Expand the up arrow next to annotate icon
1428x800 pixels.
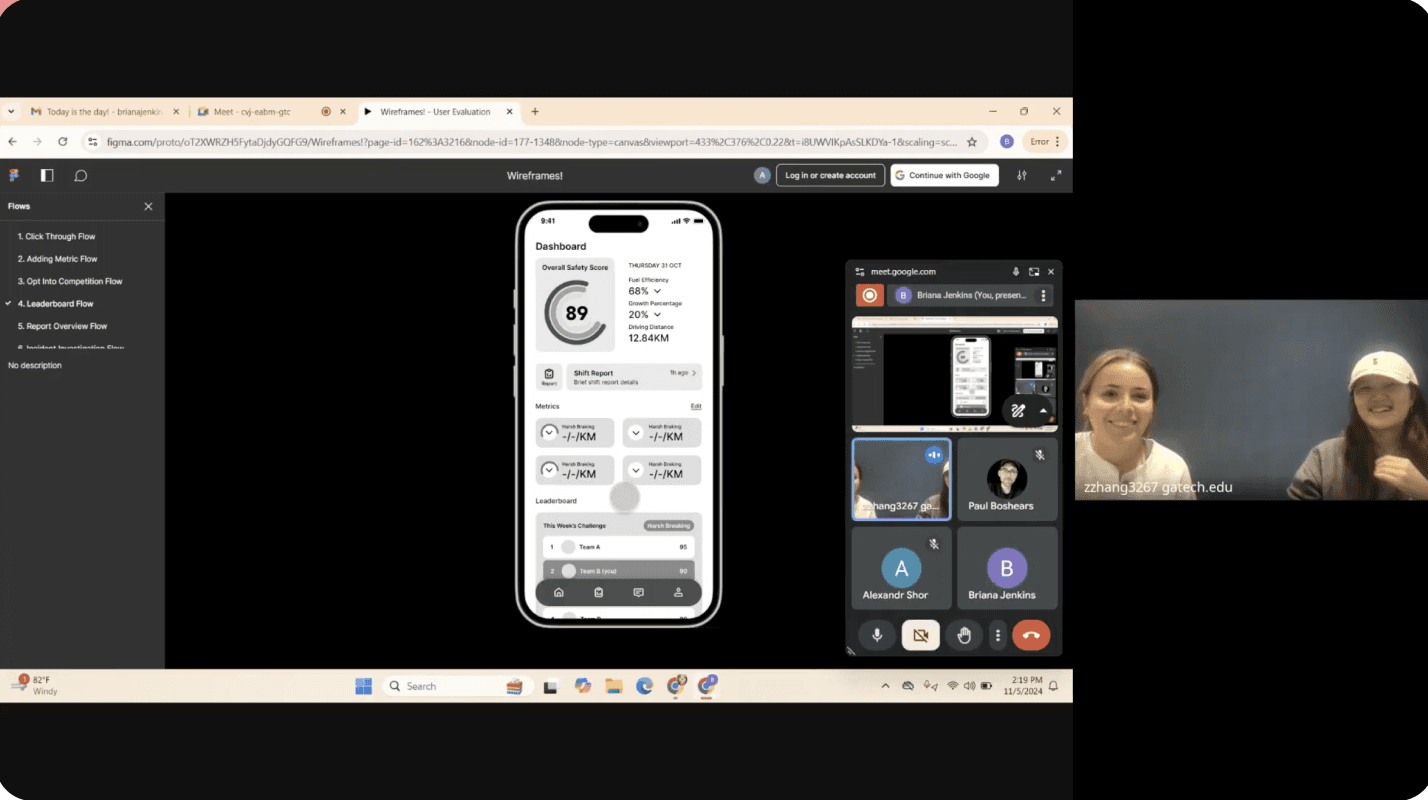click(x=1043, y=410)
